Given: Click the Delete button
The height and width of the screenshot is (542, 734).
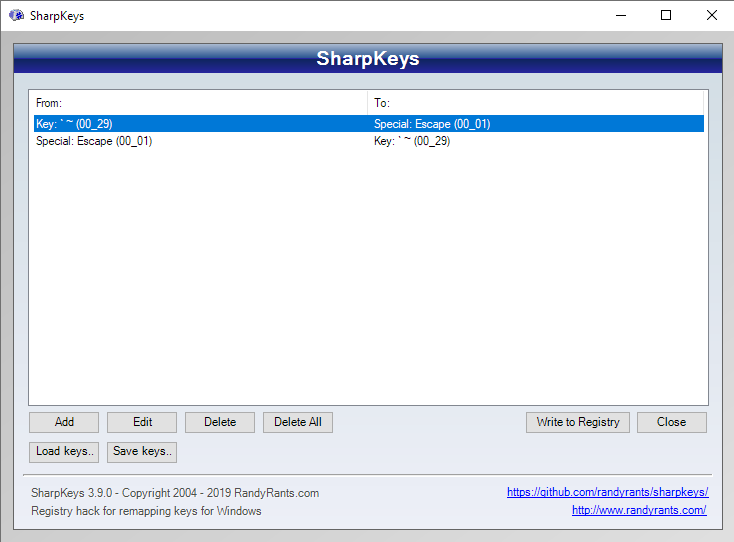Looking at the screenshot, I should [220, 422].
